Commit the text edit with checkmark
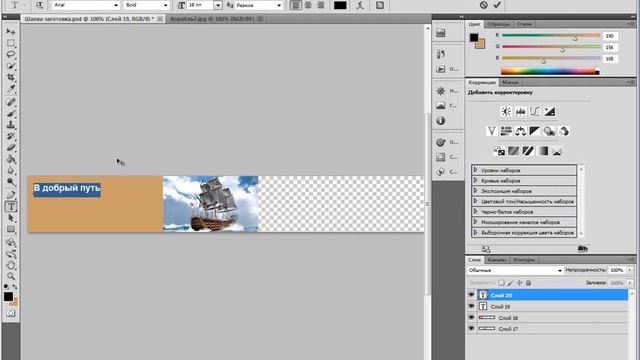 coord(497,5)
